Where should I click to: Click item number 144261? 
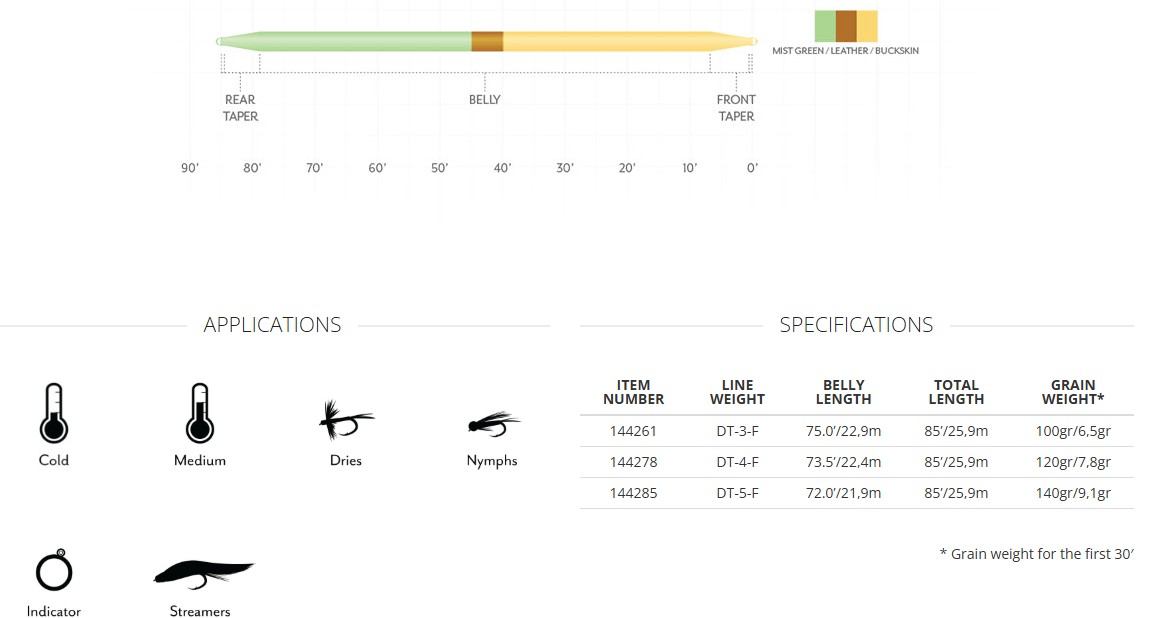click(x=633, y=432)
